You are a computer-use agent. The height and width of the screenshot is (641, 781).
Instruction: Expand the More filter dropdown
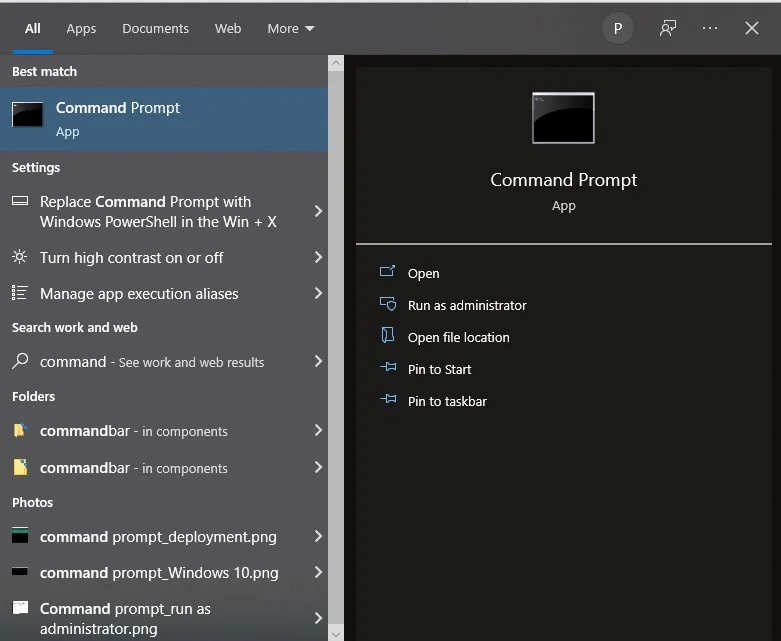click(x=290, y=28)
